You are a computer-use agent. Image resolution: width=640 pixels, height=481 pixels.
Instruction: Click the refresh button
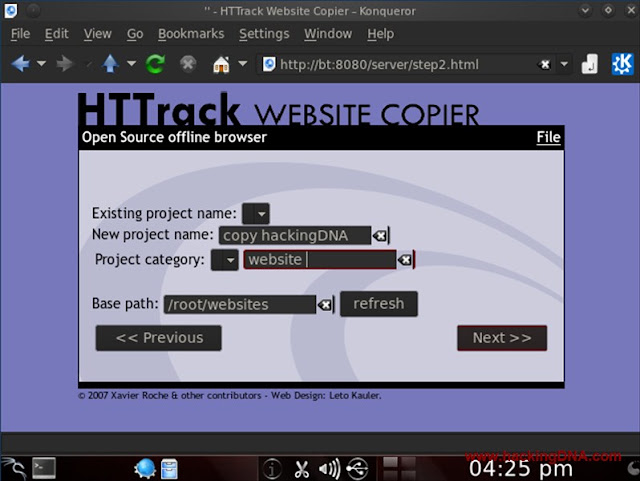point(379,304)
